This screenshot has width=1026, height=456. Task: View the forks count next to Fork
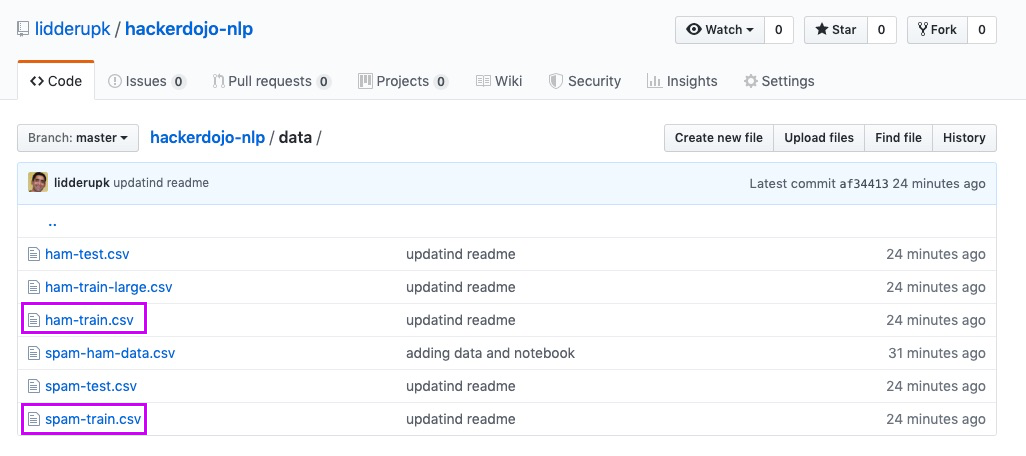click(x=982, y=29)
